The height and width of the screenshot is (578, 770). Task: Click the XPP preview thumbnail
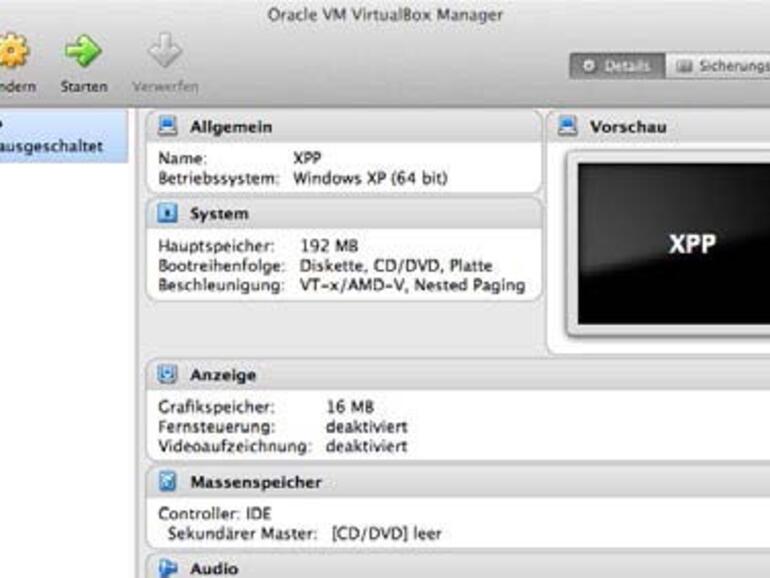[x=674, y=244]
